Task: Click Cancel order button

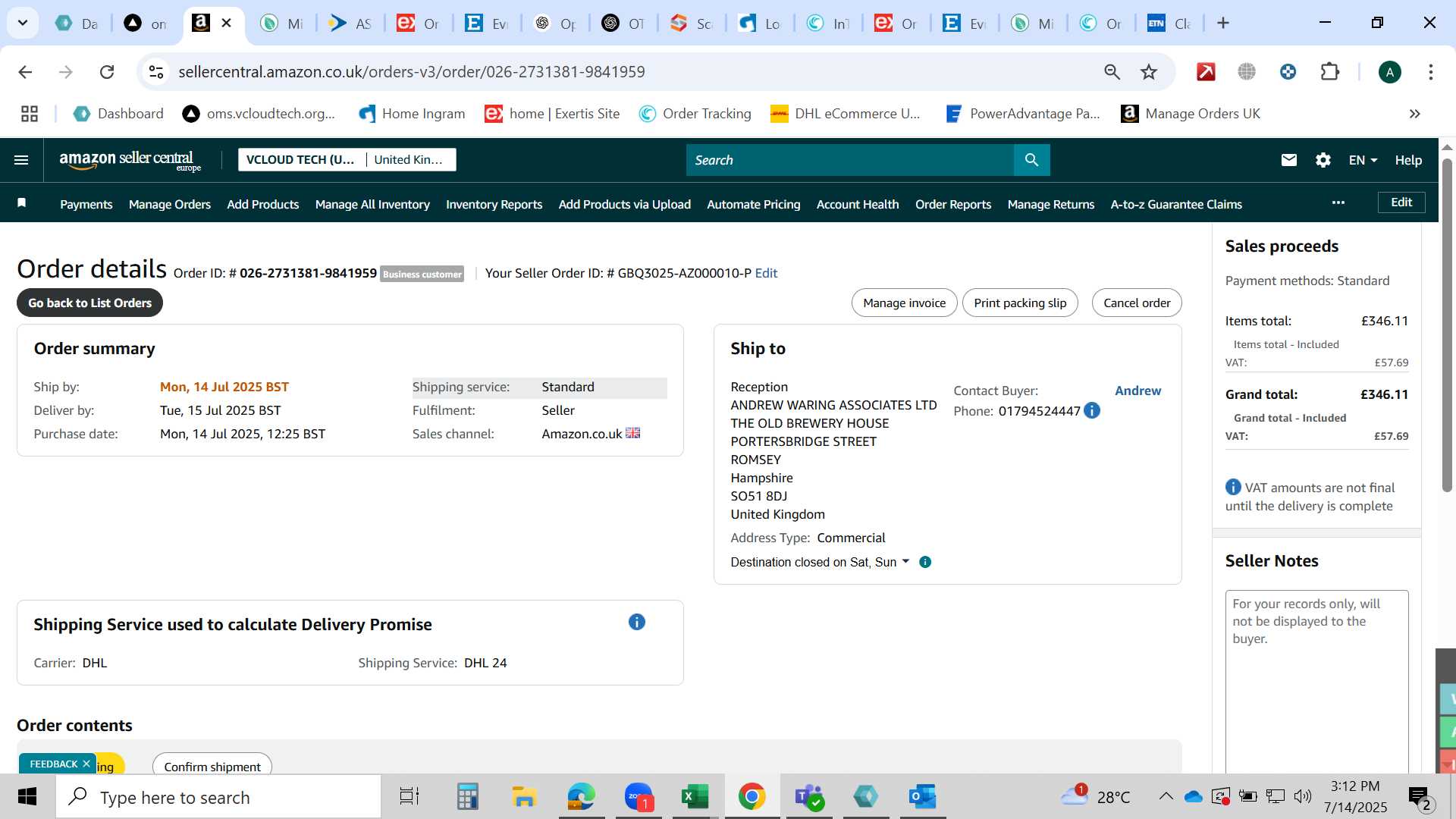Action: coord(1136,303)
